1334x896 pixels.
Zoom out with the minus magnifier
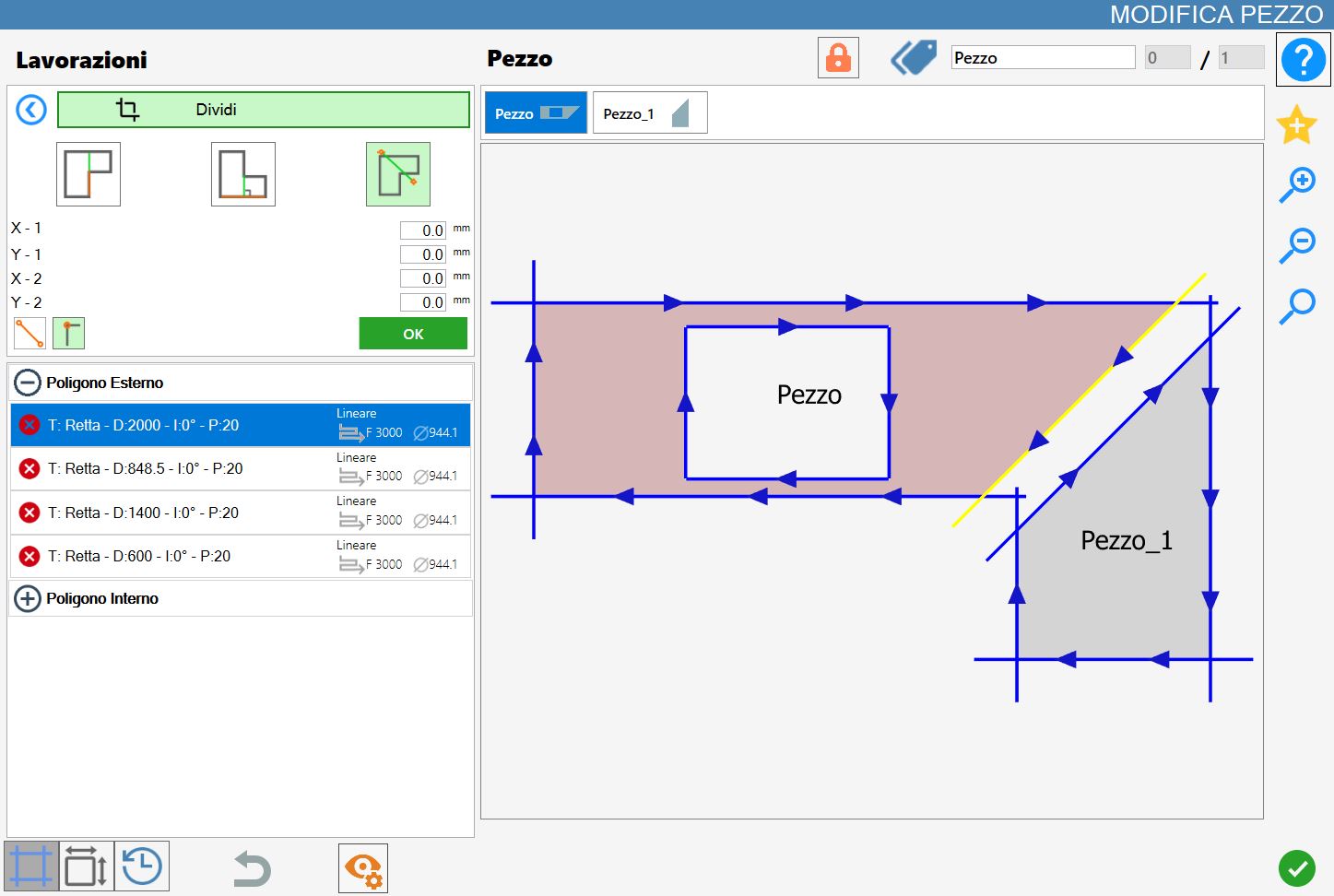coord(1297,245)
